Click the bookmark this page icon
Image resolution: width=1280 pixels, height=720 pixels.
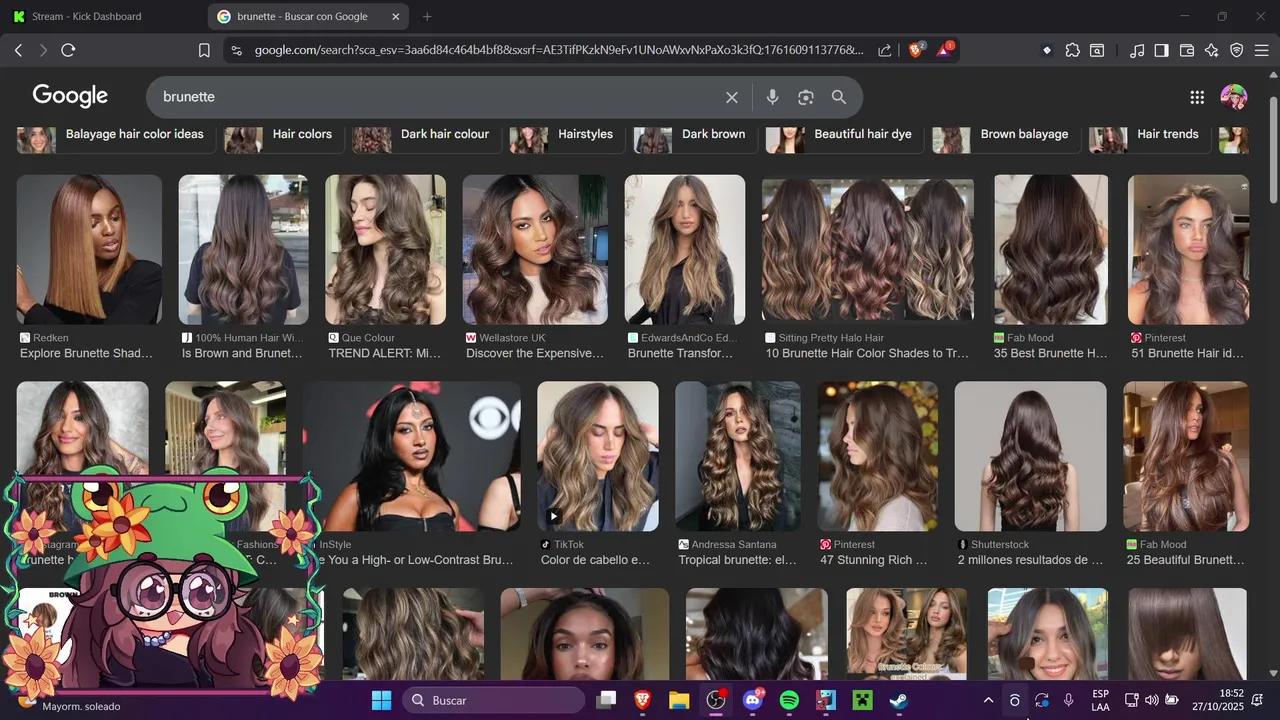click(x=204, y=50)
